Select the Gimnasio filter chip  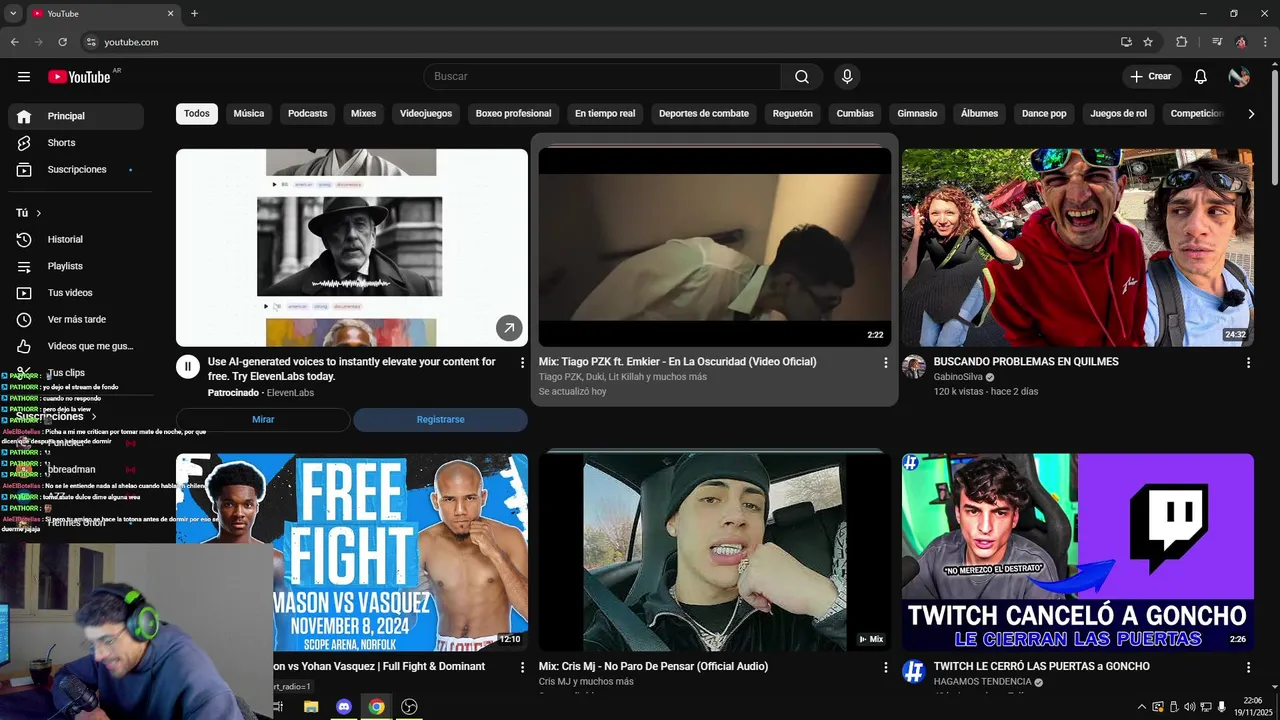[917, 114]
